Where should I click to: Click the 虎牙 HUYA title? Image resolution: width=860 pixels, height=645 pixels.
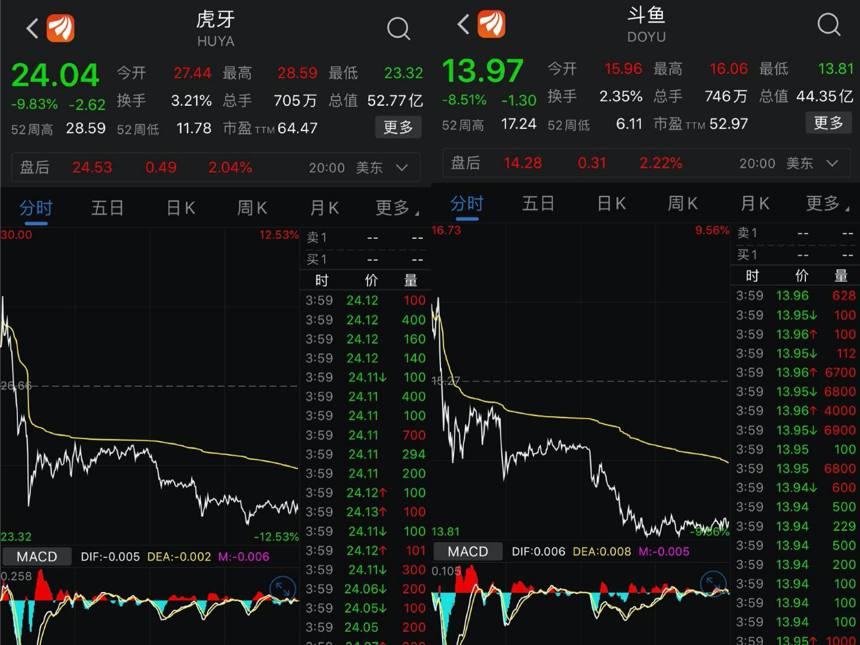pos(216,29)
